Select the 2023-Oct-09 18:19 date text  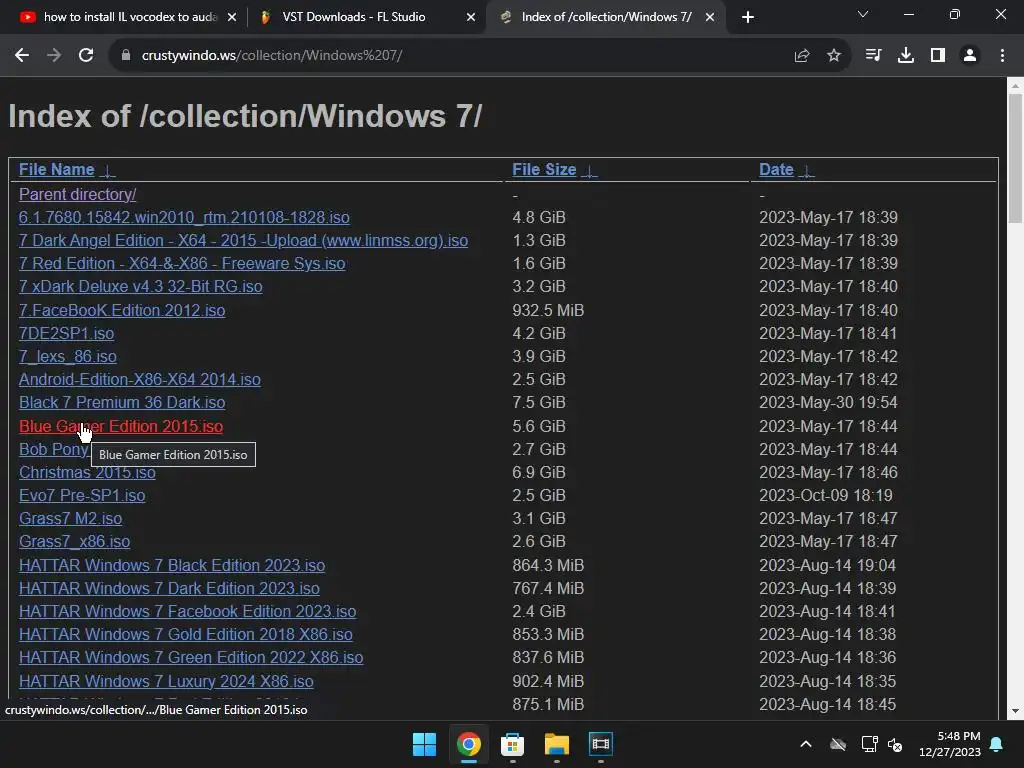(825, 496)
